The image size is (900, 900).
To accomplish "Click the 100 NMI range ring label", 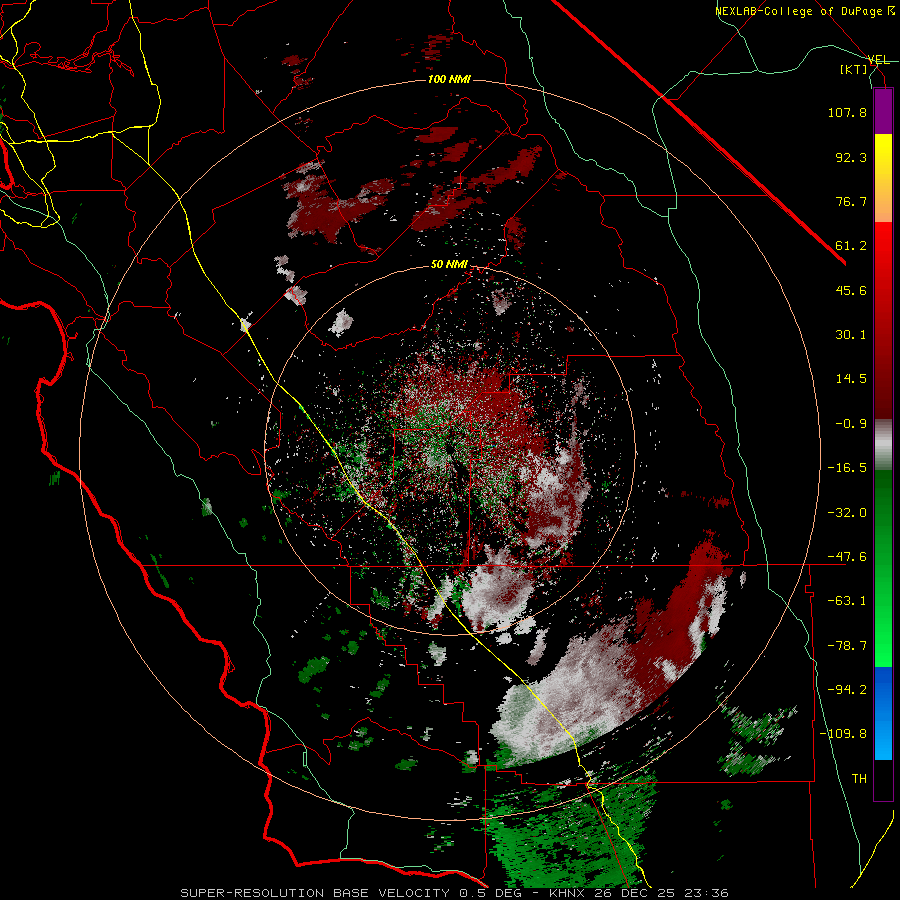I will (x=449, y=79).
